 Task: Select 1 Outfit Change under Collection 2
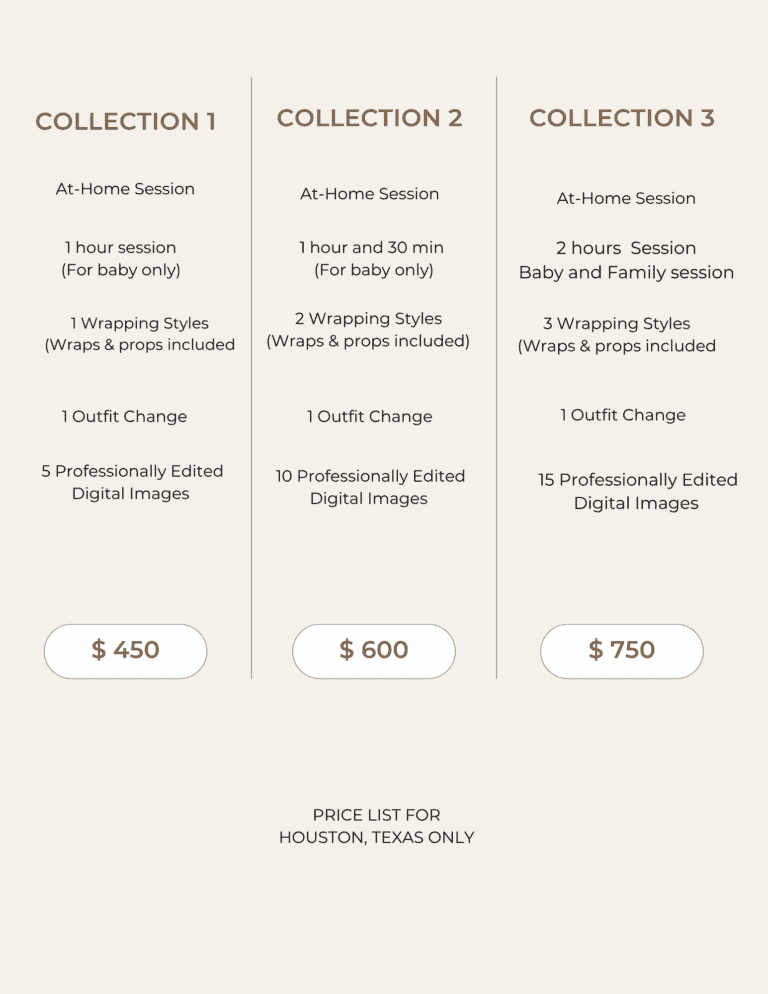369,417
